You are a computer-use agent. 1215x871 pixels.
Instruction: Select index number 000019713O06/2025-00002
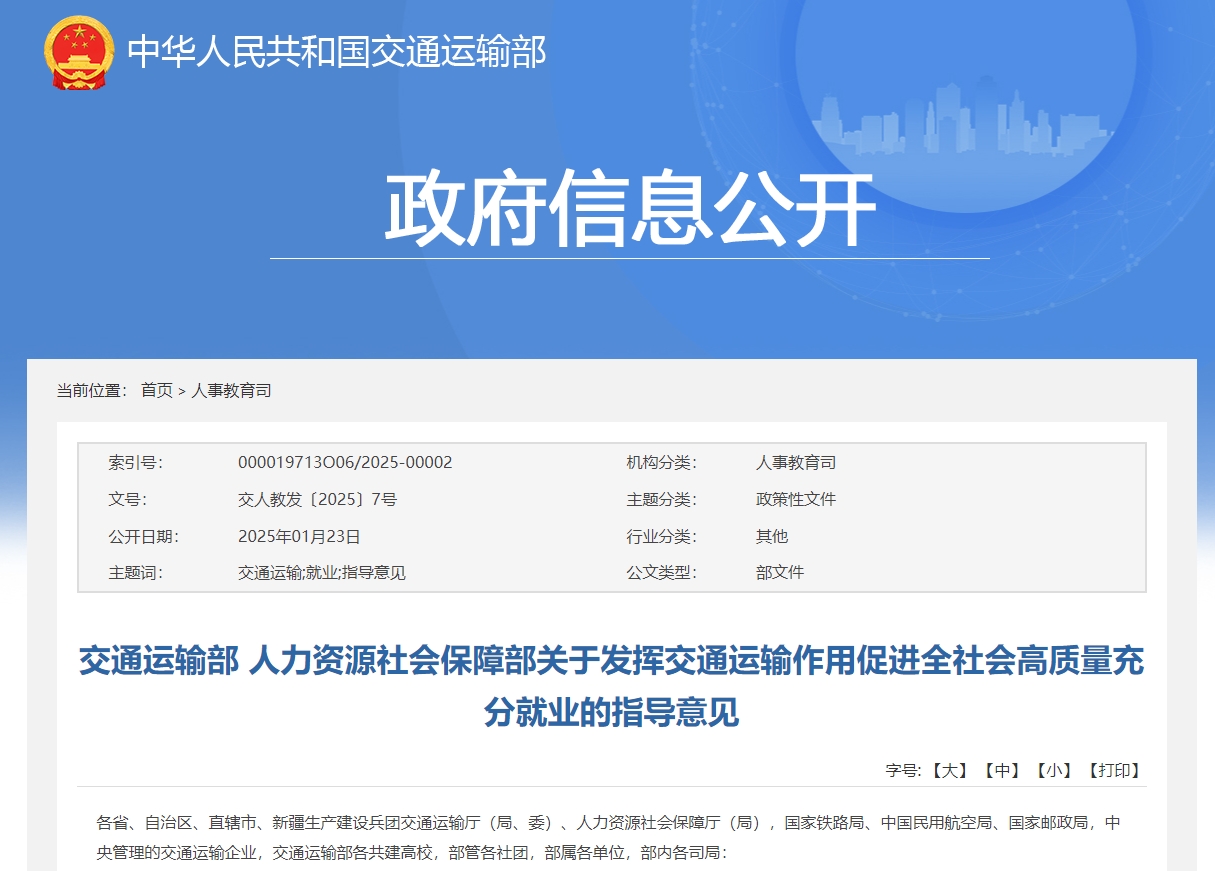[345, 462]
